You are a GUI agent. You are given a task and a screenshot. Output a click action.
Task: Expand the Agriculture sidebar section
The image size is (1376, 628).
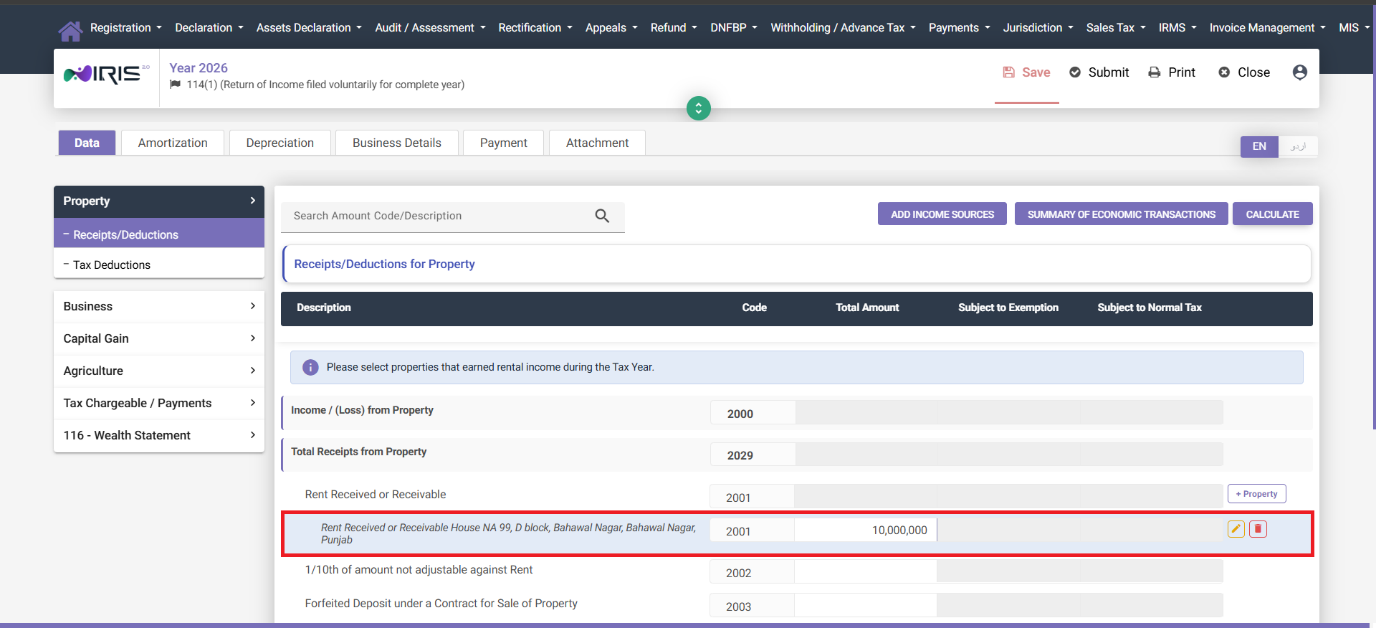159,370
